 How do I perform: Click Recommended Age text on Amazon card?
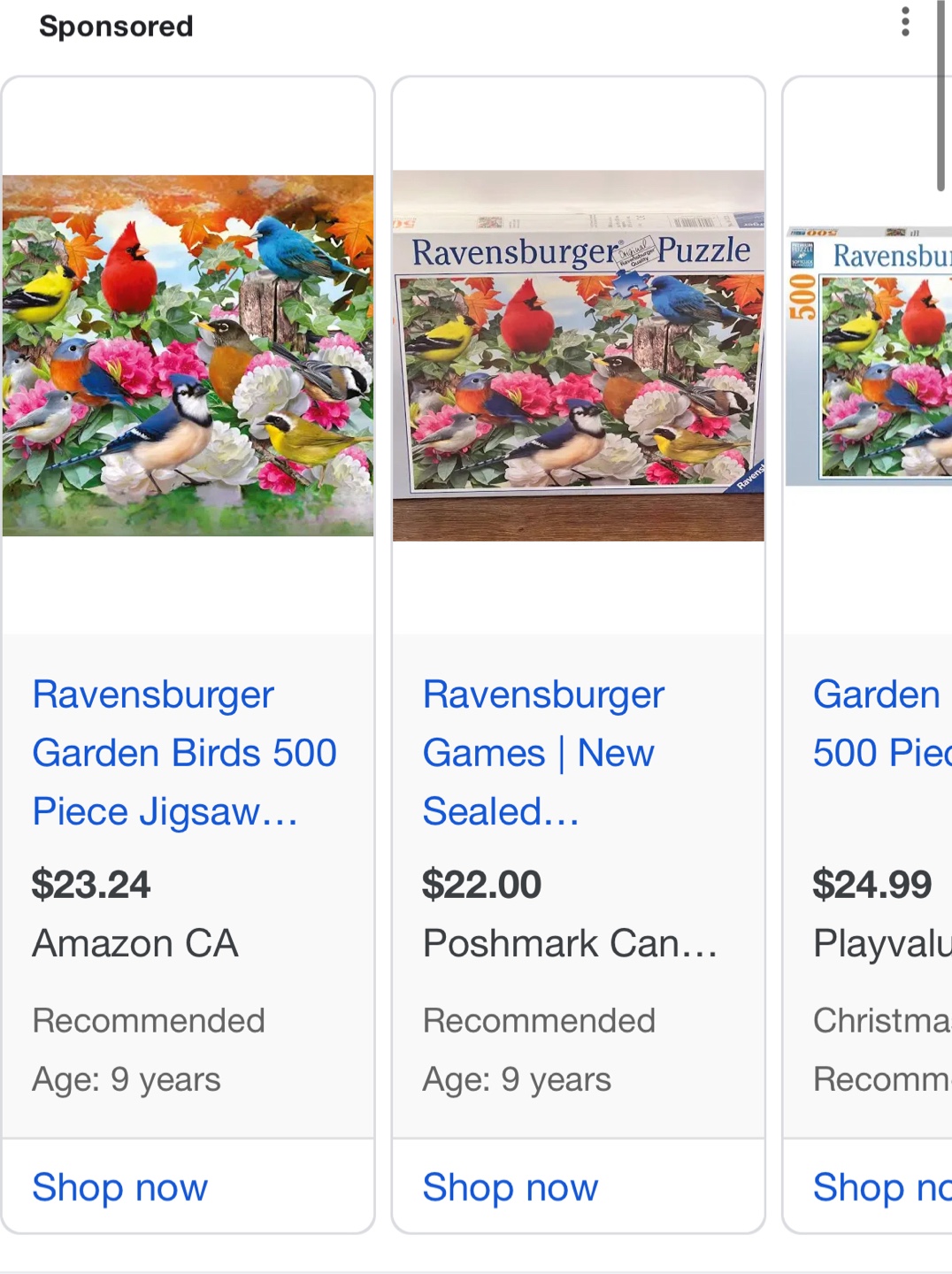(149, 1050)
